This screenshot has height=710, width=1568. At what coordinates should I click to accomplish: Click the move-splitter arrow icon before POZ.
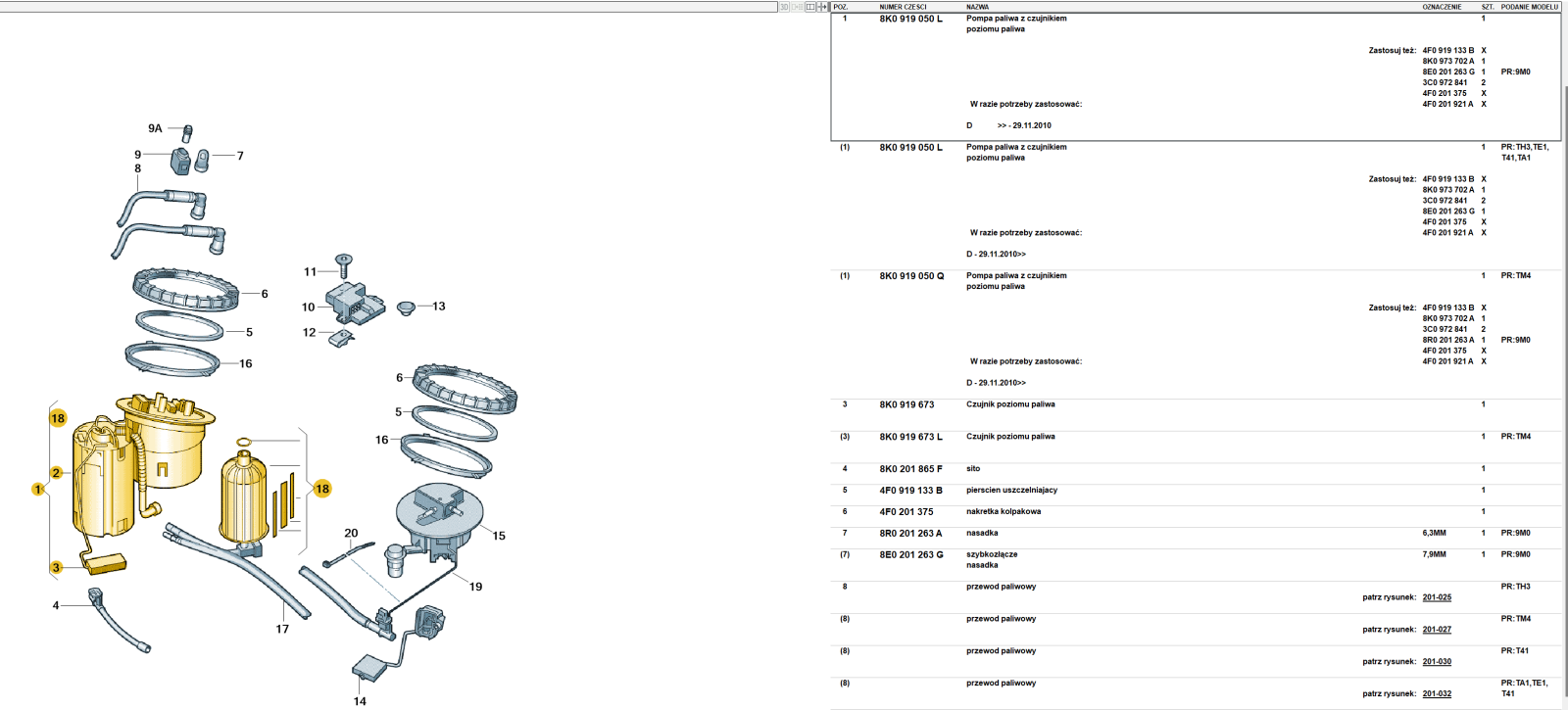pyautogui.click(x=823, y=7)
